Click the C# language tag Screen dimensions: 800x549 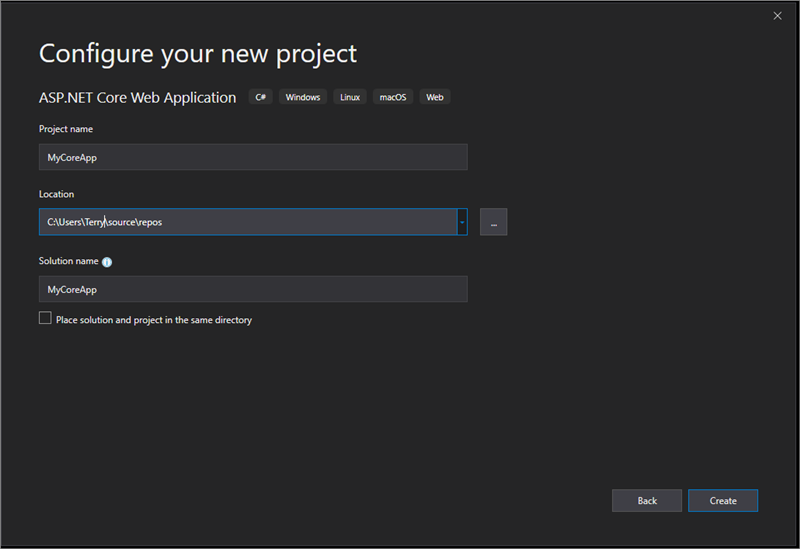pyautogui.click(x=261, y=97)
